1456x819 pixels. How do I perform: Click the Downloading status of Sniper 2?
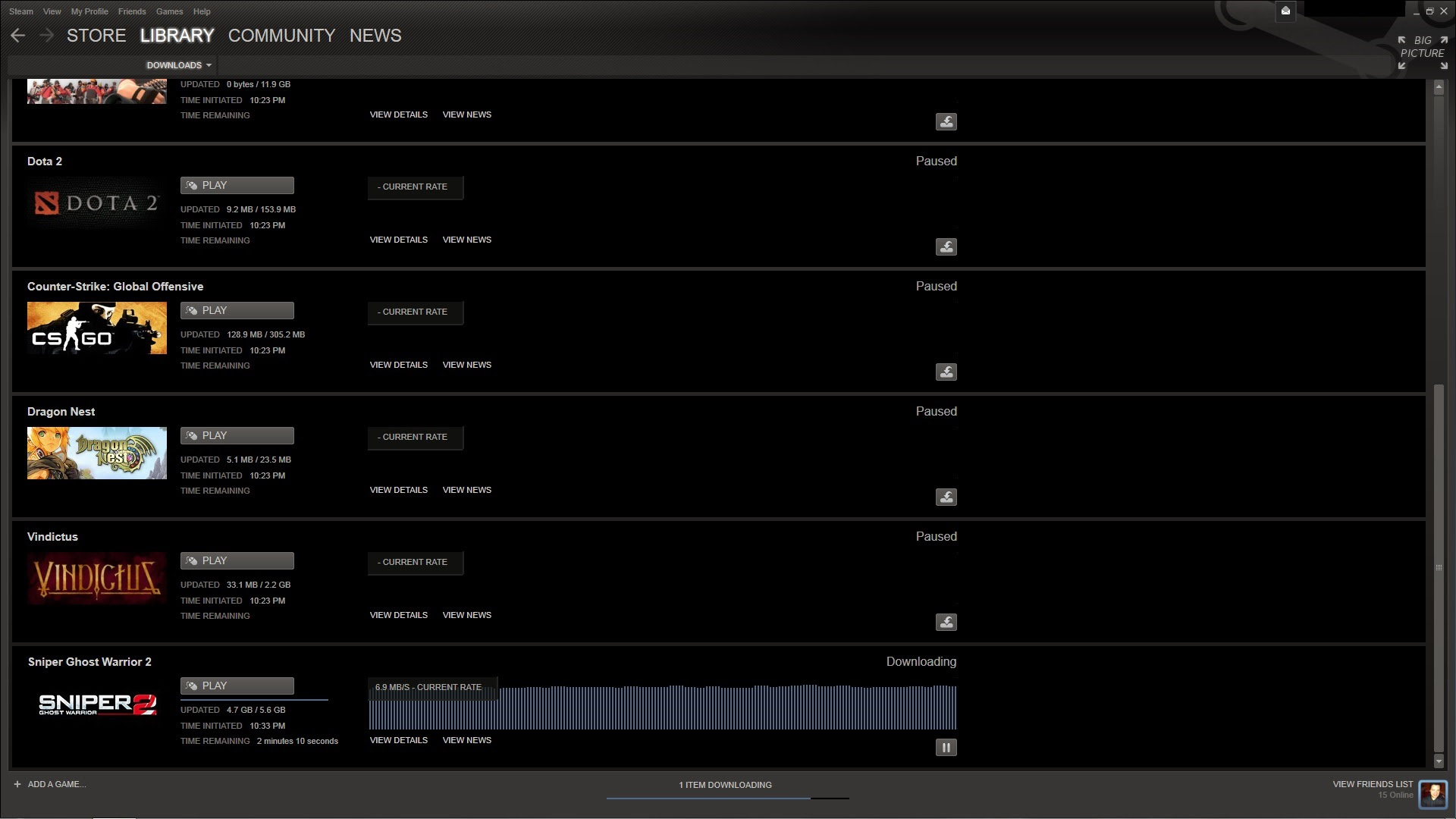click(921, 661)
